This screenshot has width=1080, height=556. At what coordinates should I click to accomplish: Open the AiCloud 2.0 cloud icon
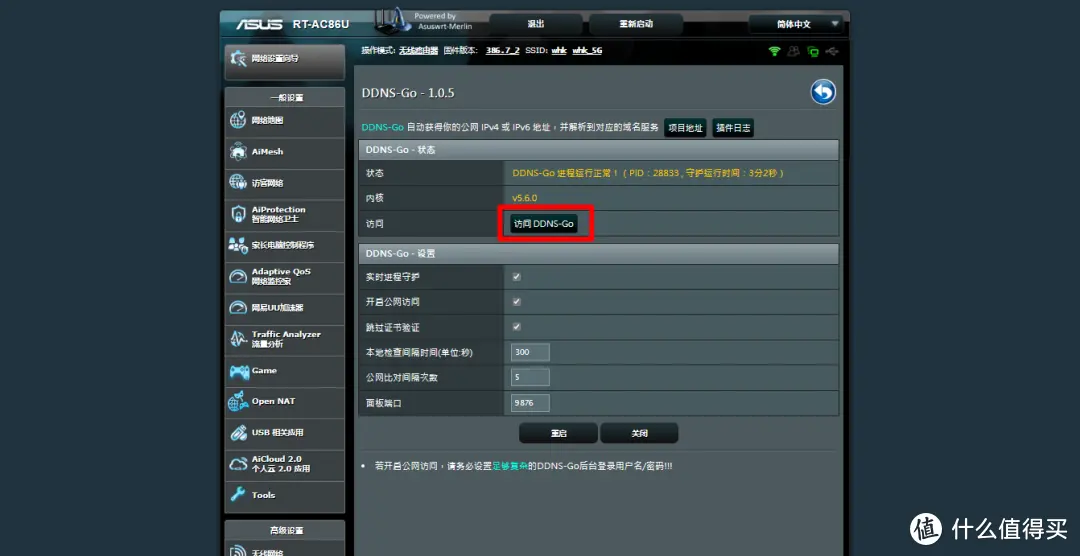coord(238,464)
